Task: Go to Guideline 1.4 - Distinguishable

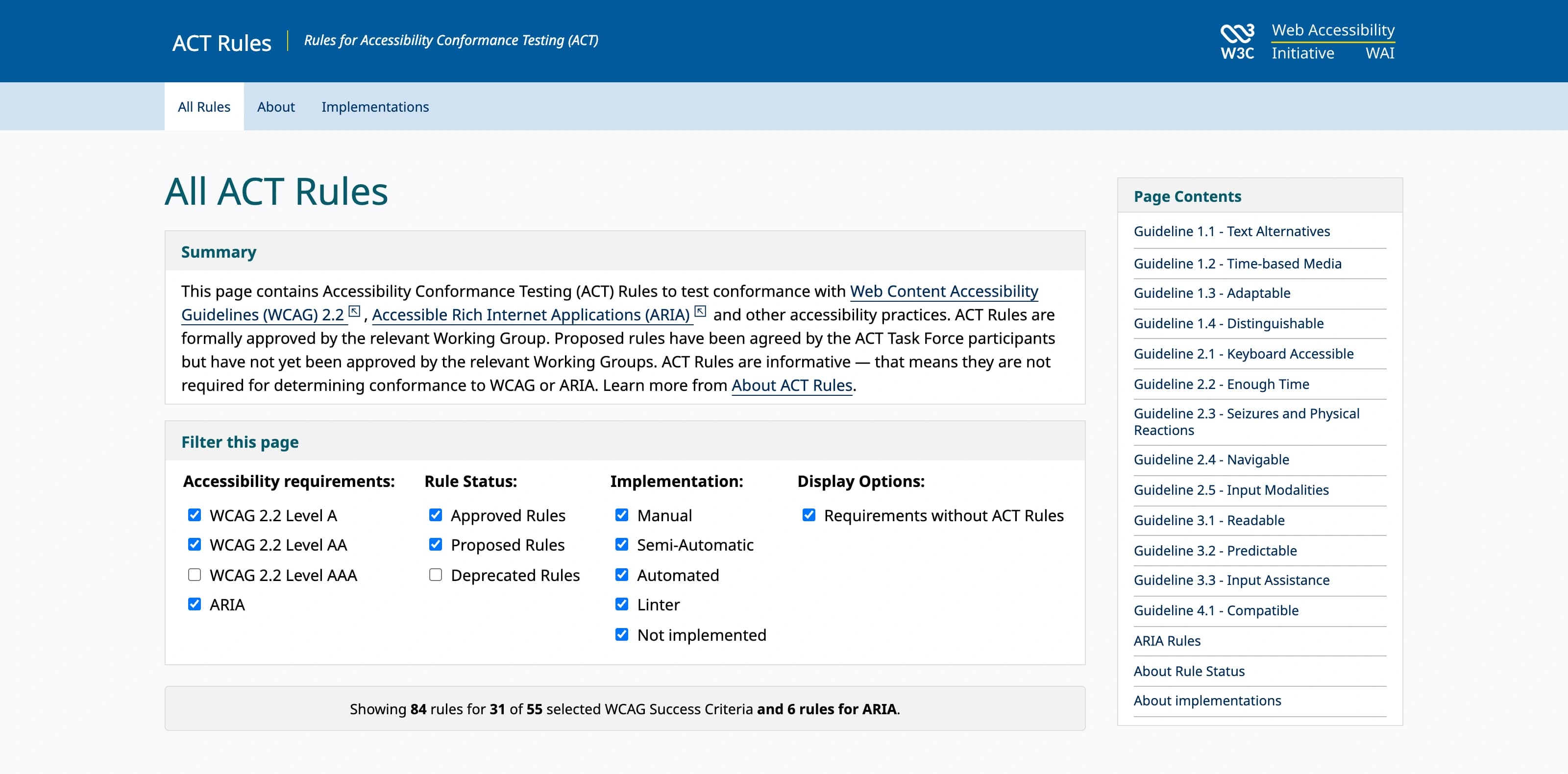Action: (1228, 323)
